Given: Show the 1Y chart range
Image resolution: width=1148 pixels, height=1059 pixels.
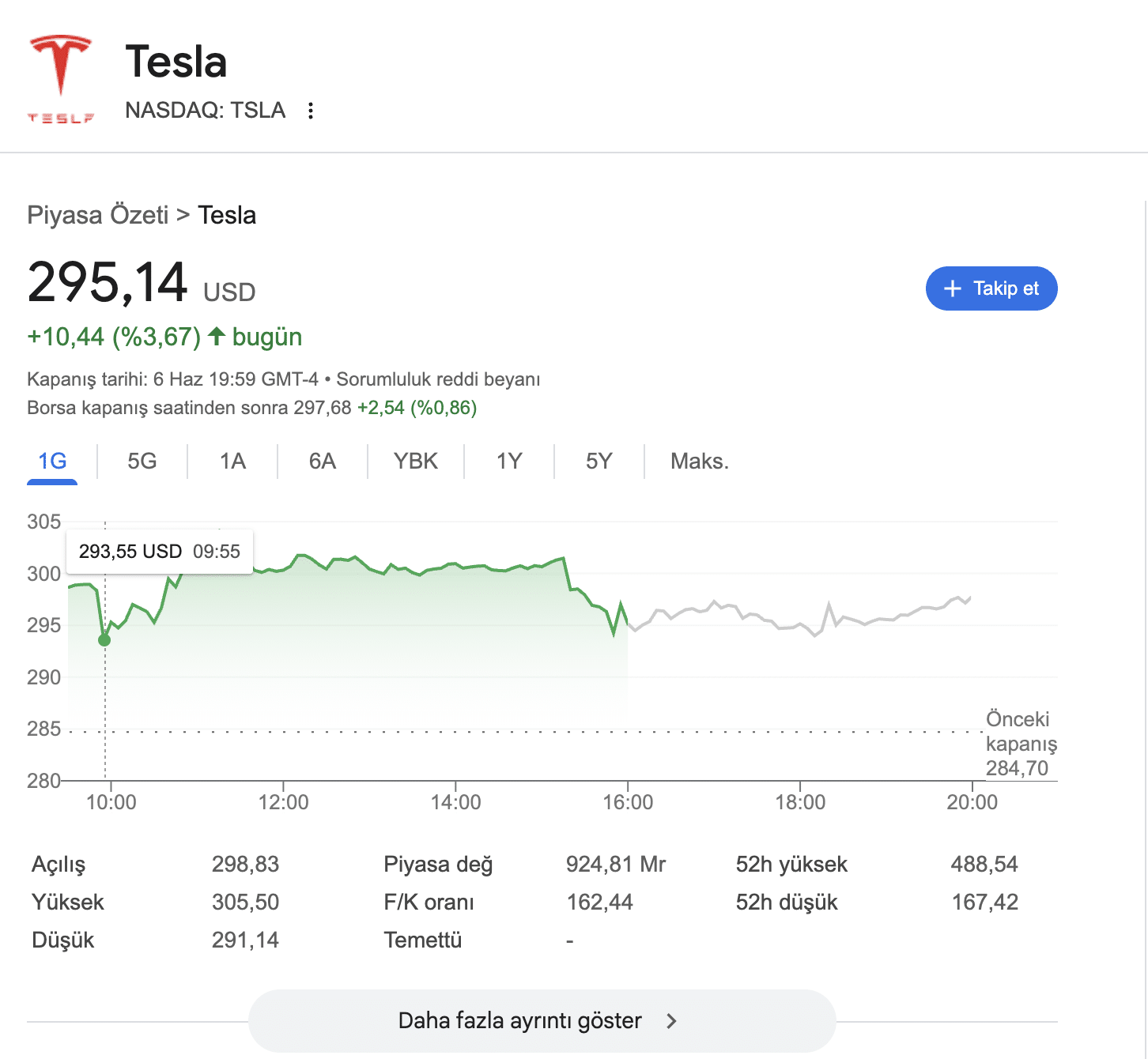Looking at the screenshot, I should tap(509, 462).
